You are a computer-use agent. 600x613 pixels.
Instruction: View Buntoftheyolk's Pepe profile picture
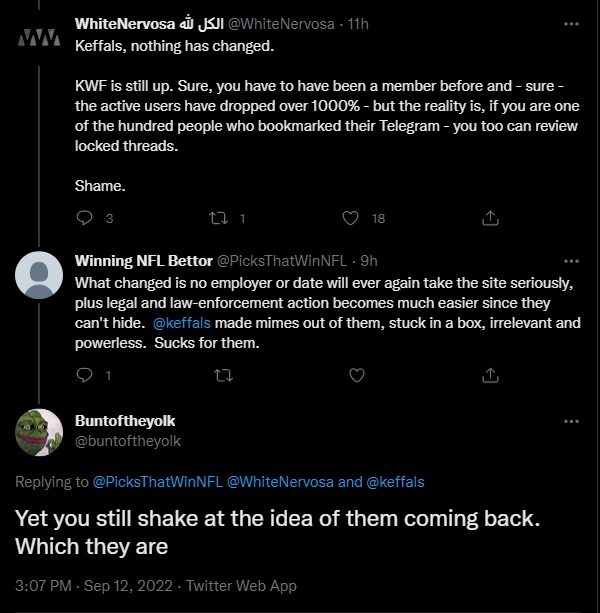coord(39,432)
